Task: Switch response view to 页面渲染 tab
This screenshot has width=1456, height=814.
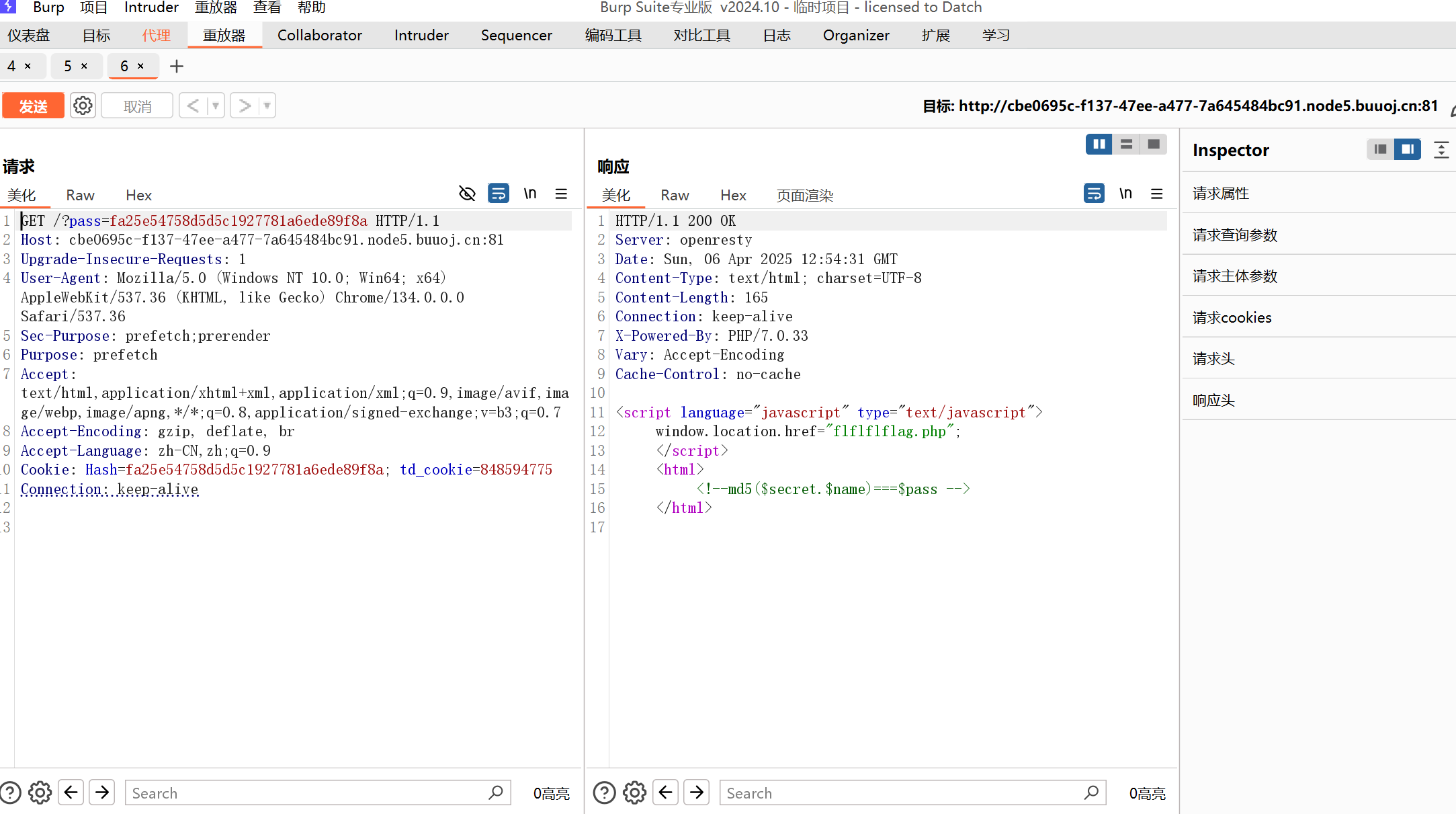Action: (804, 195)
